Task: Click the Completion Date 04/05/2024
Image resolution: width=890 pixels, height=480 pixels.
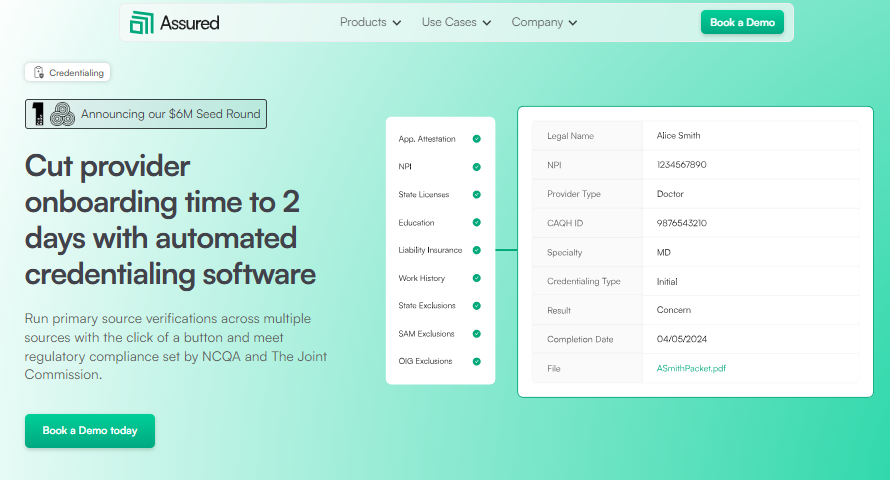Action: point(681,339)
